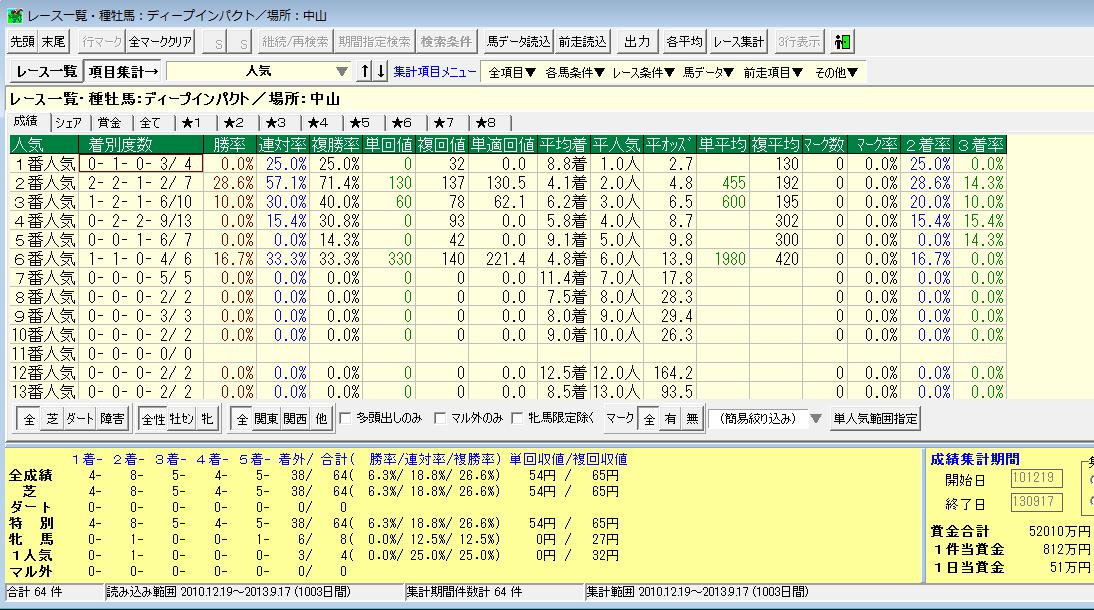Image resolution: width=1094 pixels, height=610 pixels.
Task: Click 各平均 button
Action: 684,42
